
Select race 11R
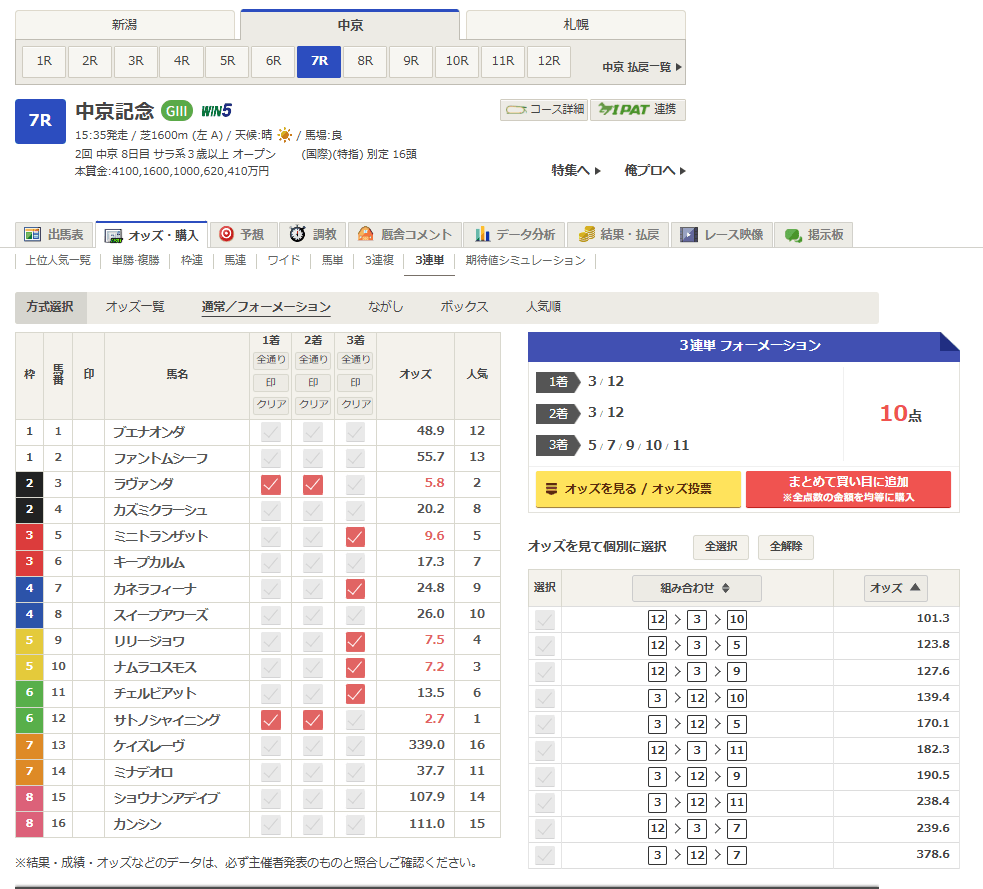(503, 61)
